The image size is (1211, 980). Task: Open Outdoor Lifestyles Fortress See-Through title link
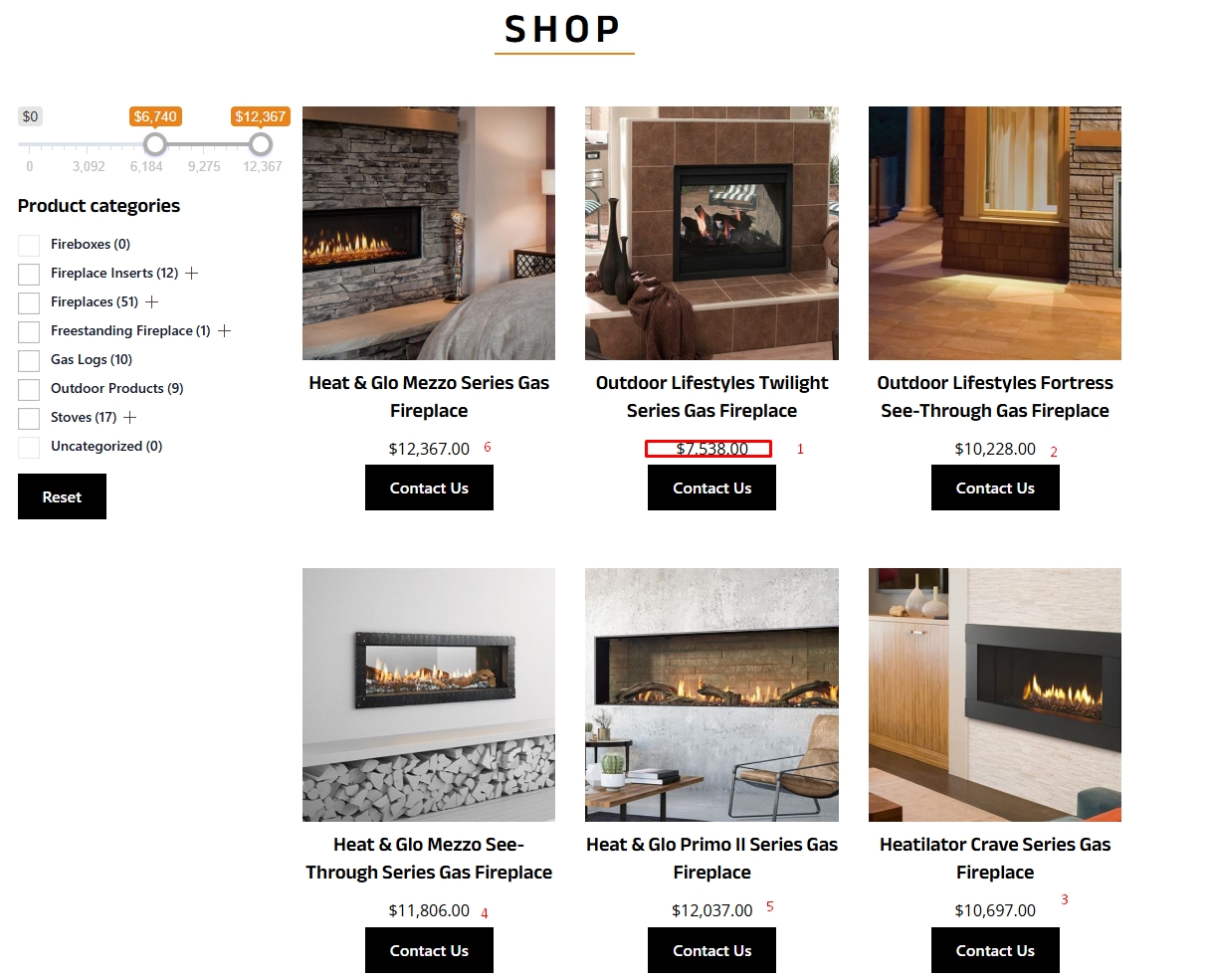(995, 396)
